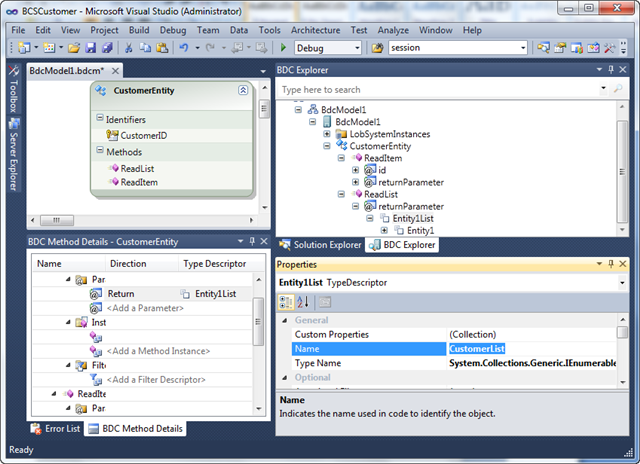Image resolution: width=640 pixels, height=464 pixels.
Task: Click the New Project toolbar icon
Action: [x=24, y=48]
